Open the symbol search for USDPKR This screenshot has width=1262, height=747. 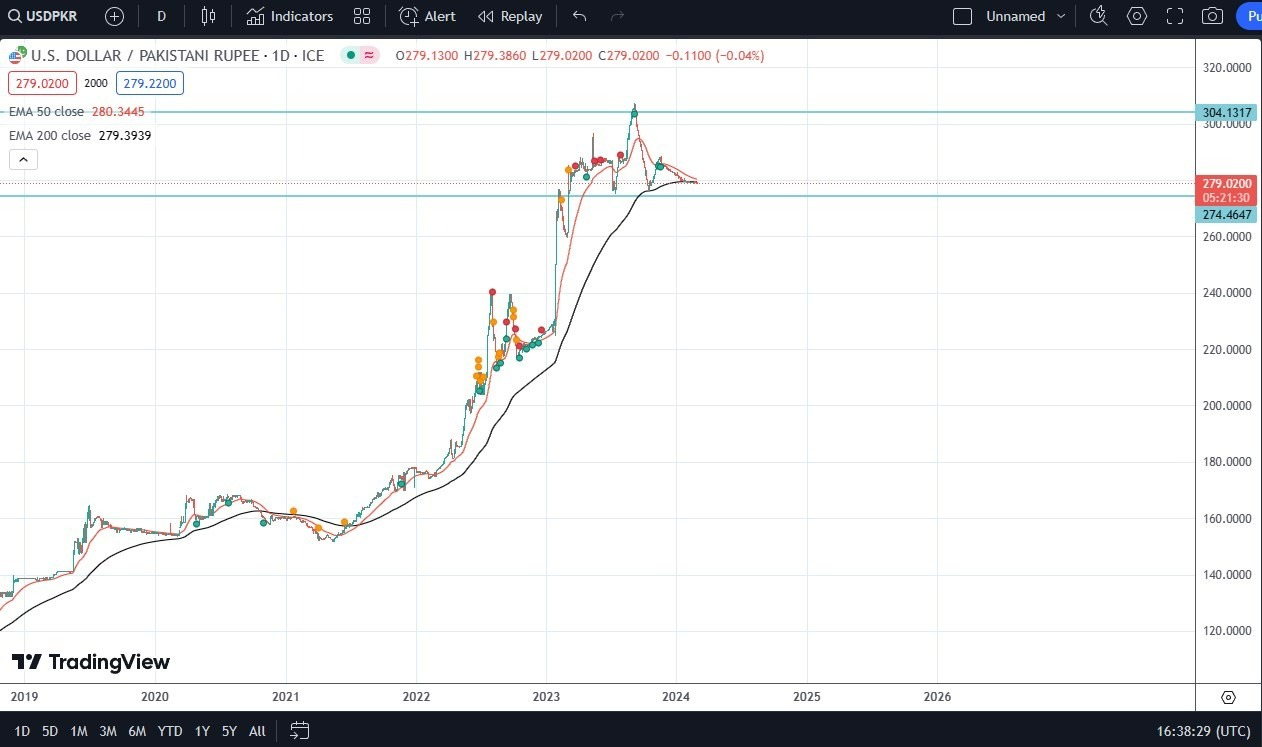[x=40, y=16]
